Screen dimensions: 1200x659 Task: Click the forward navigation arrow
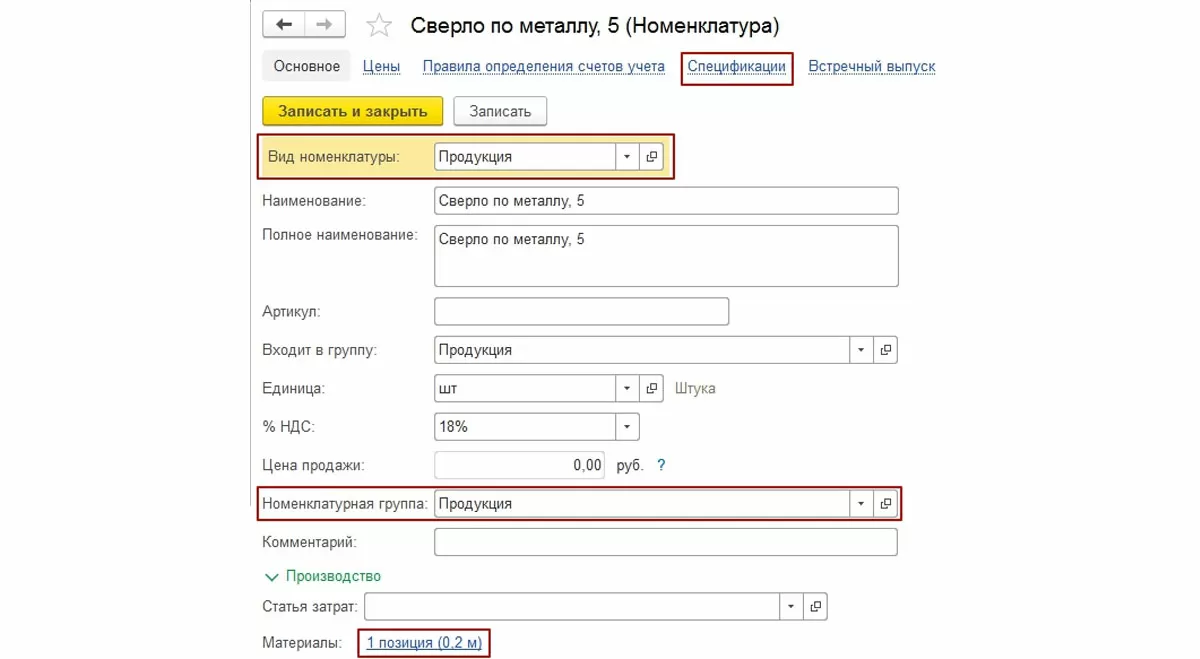click(x=324, y=25)
